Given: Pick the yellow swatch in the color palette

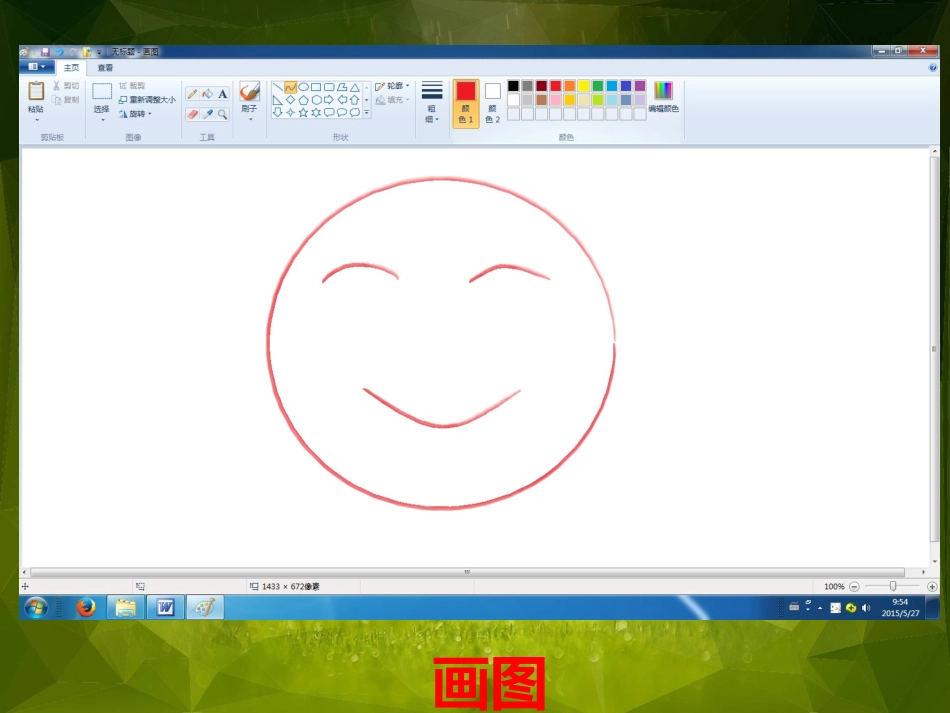Looking at the screenshot, I should click(x=584, y=86).
